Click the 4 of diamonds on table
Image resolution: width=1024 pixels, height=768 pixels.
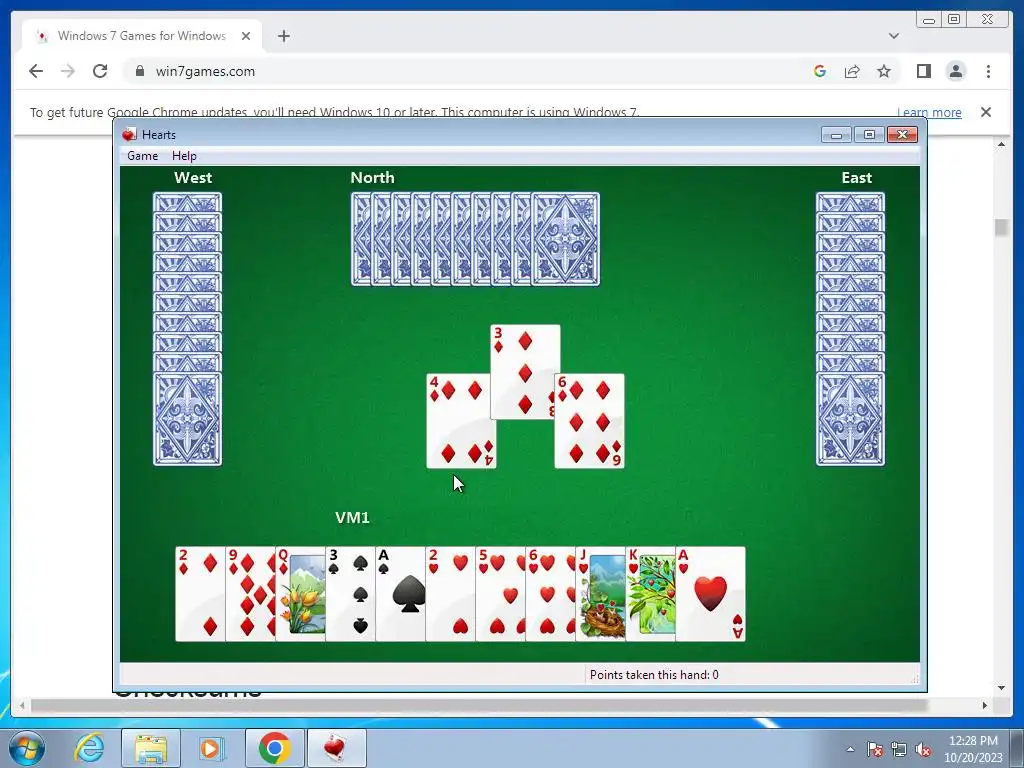(460, 421)
